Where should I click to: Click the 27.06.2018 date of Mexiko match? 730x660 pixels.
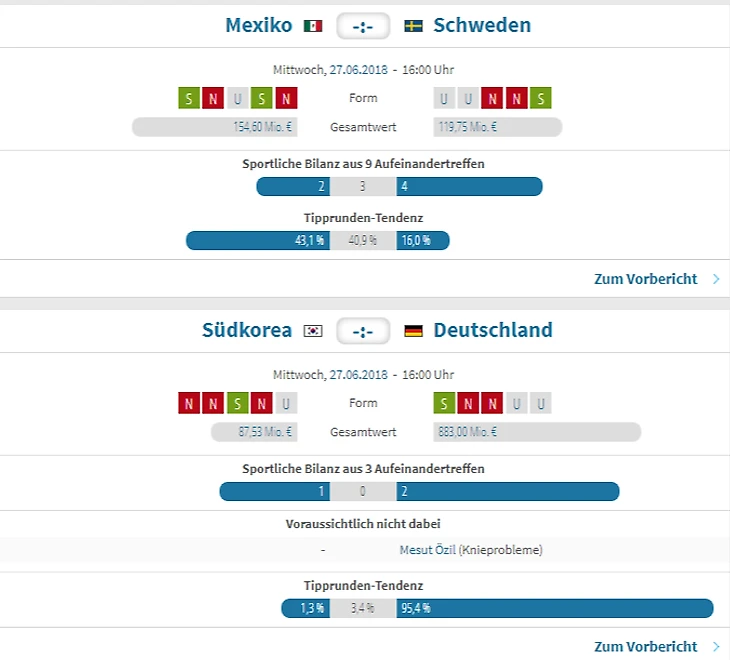pos(359,70)
